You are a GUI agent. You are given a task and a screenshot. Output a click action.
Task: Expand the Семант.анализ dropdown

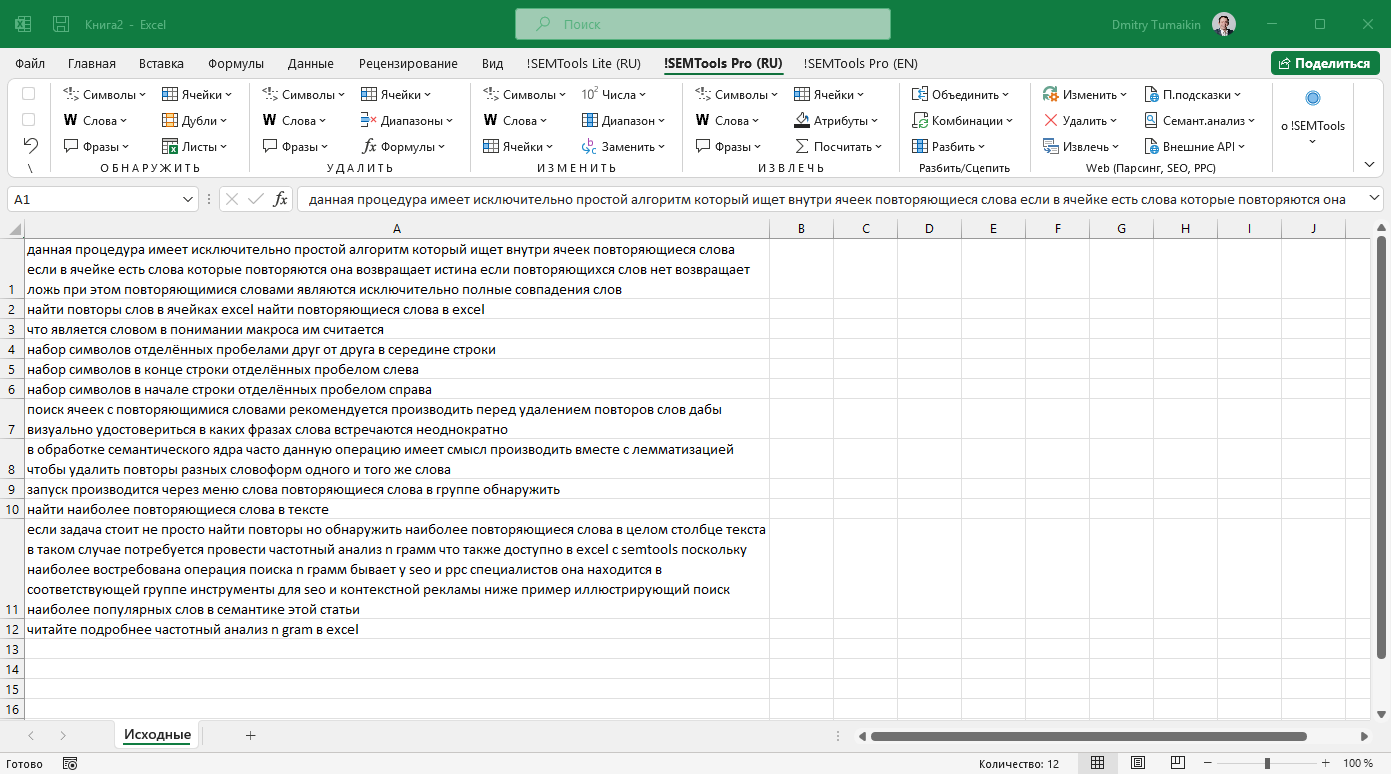click(x=1200, y=121)
